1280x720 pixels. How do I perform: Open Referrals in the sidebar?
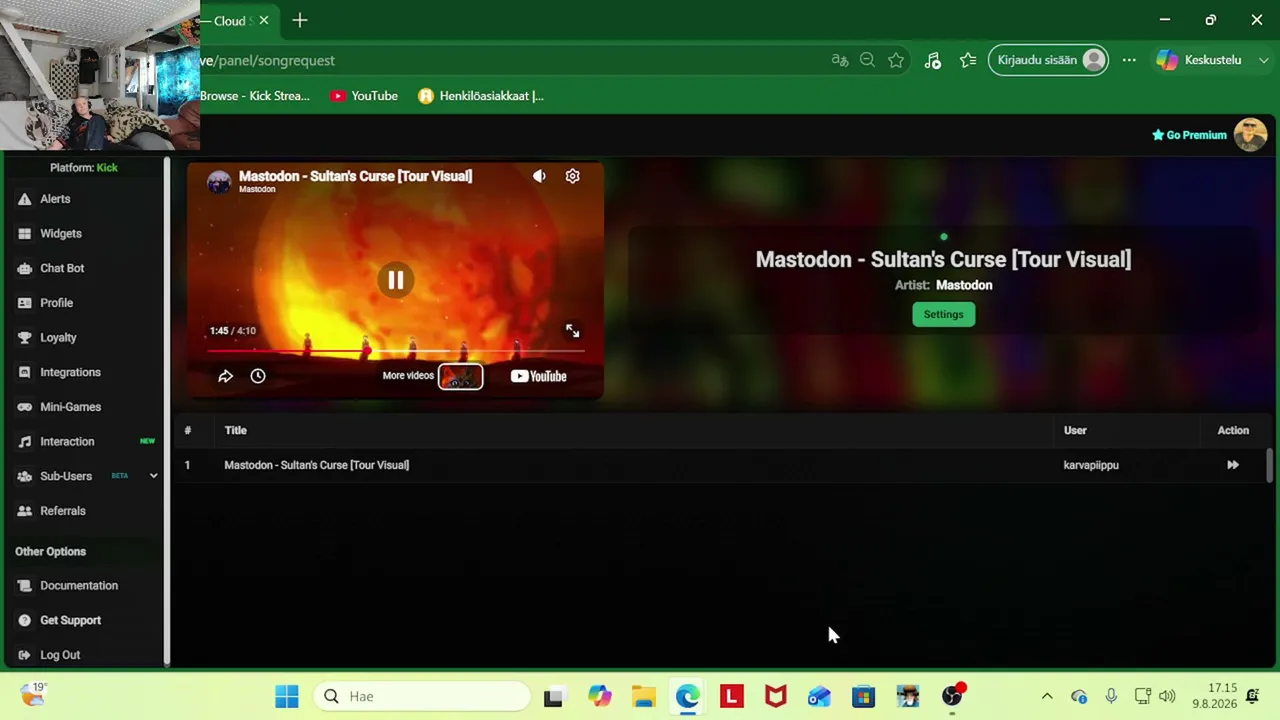coord(62,511)
